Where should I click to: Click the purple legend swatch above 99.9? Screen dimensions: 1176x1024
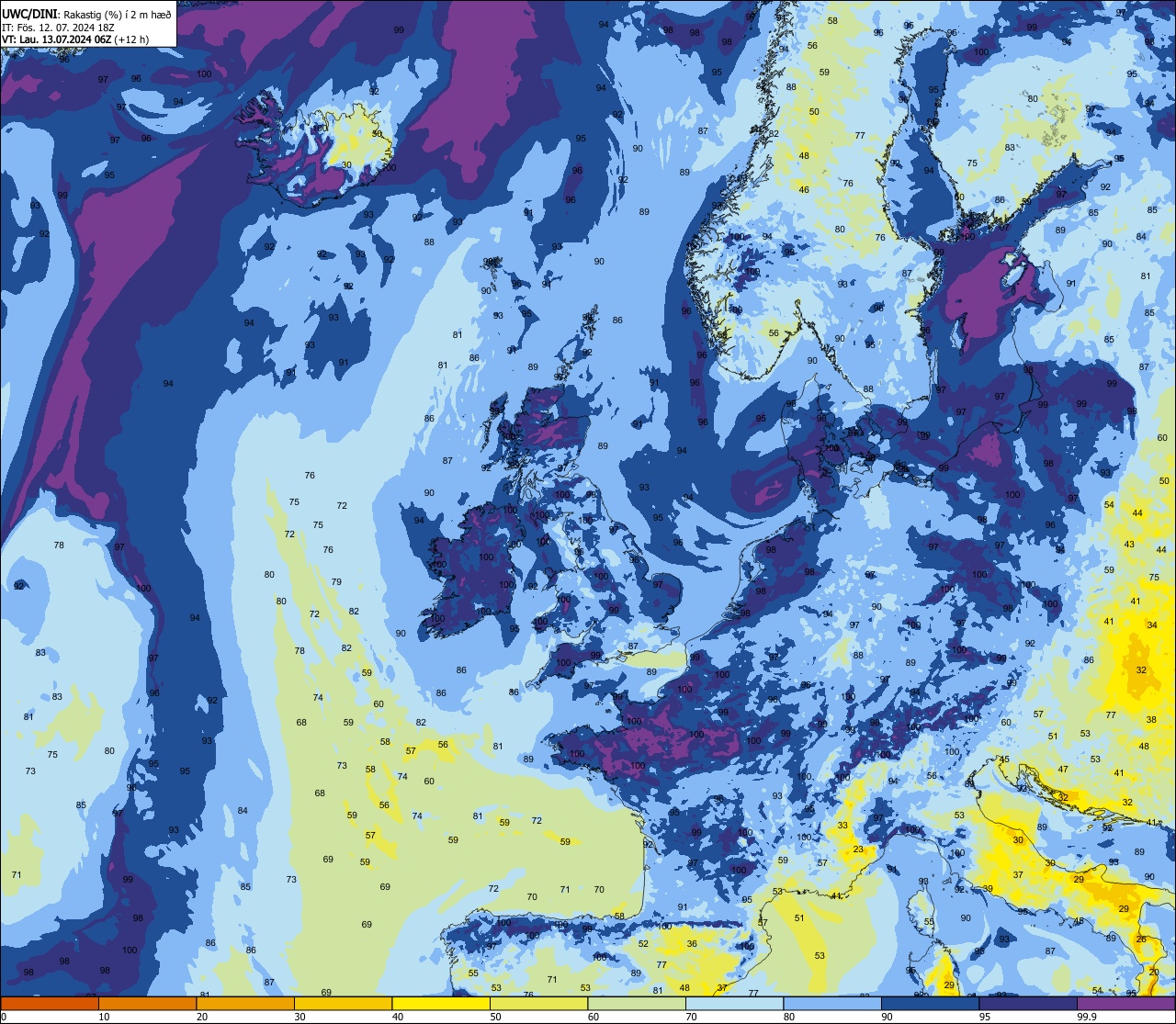pyautogui.click(x=1125, y=1003)
